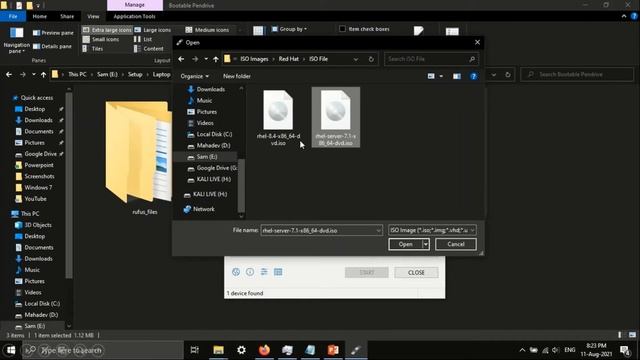Open File tab in Explorer

(x=13, y=16)
